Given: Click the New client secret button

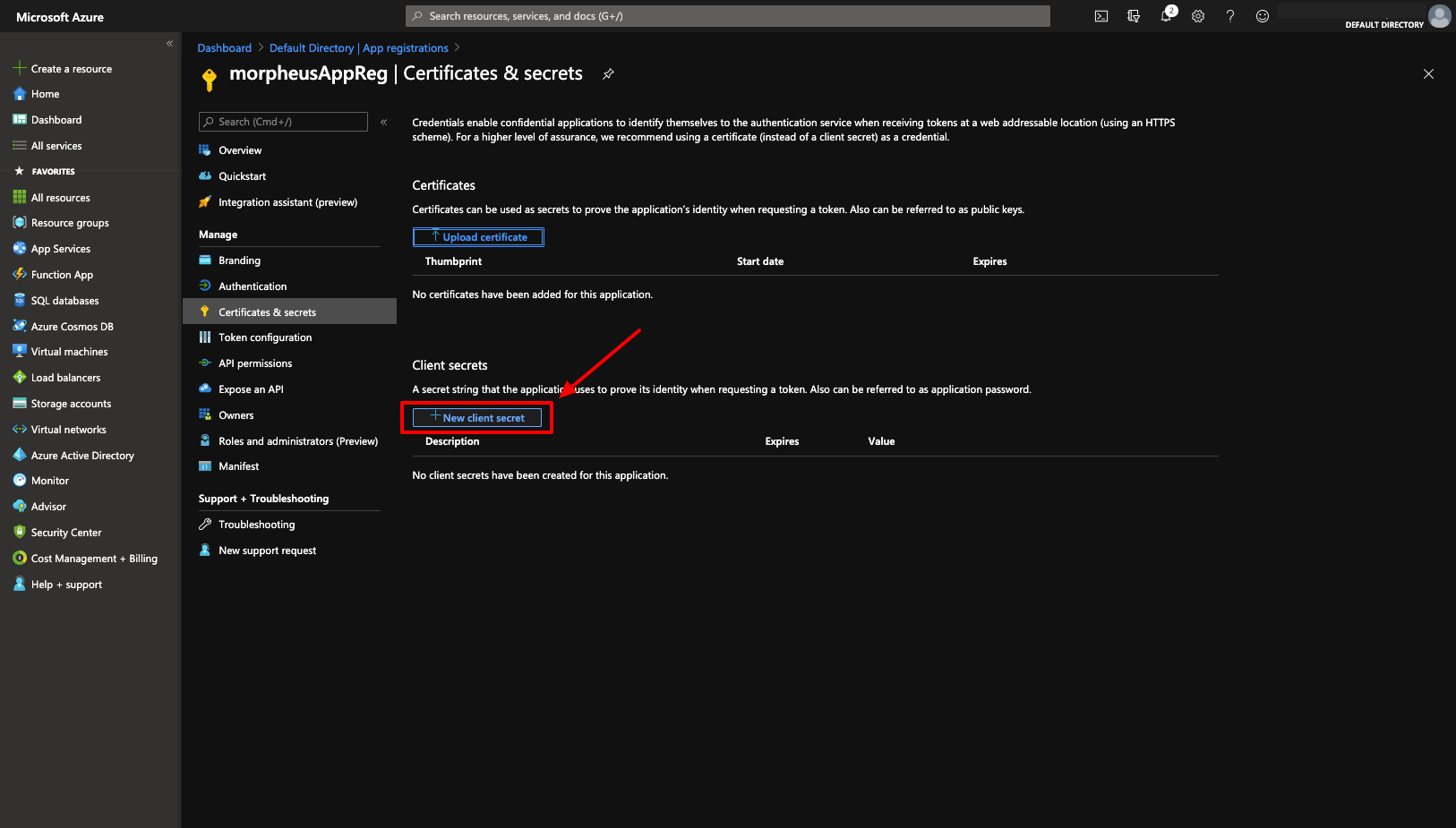Looking at the screenshot, I should coord(477,417).
